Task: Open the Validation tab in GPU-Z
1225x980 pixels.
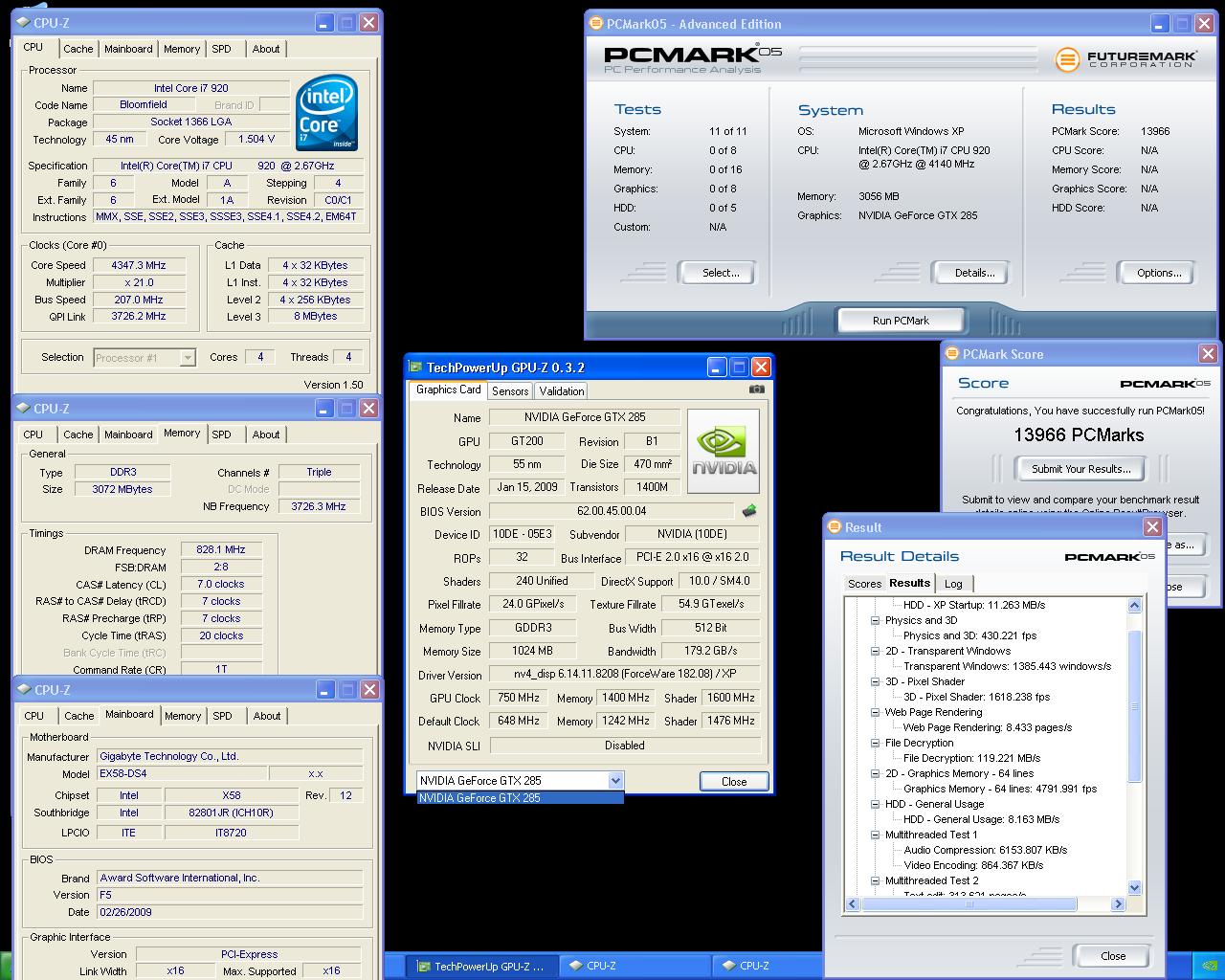Action: click(561, 391)
